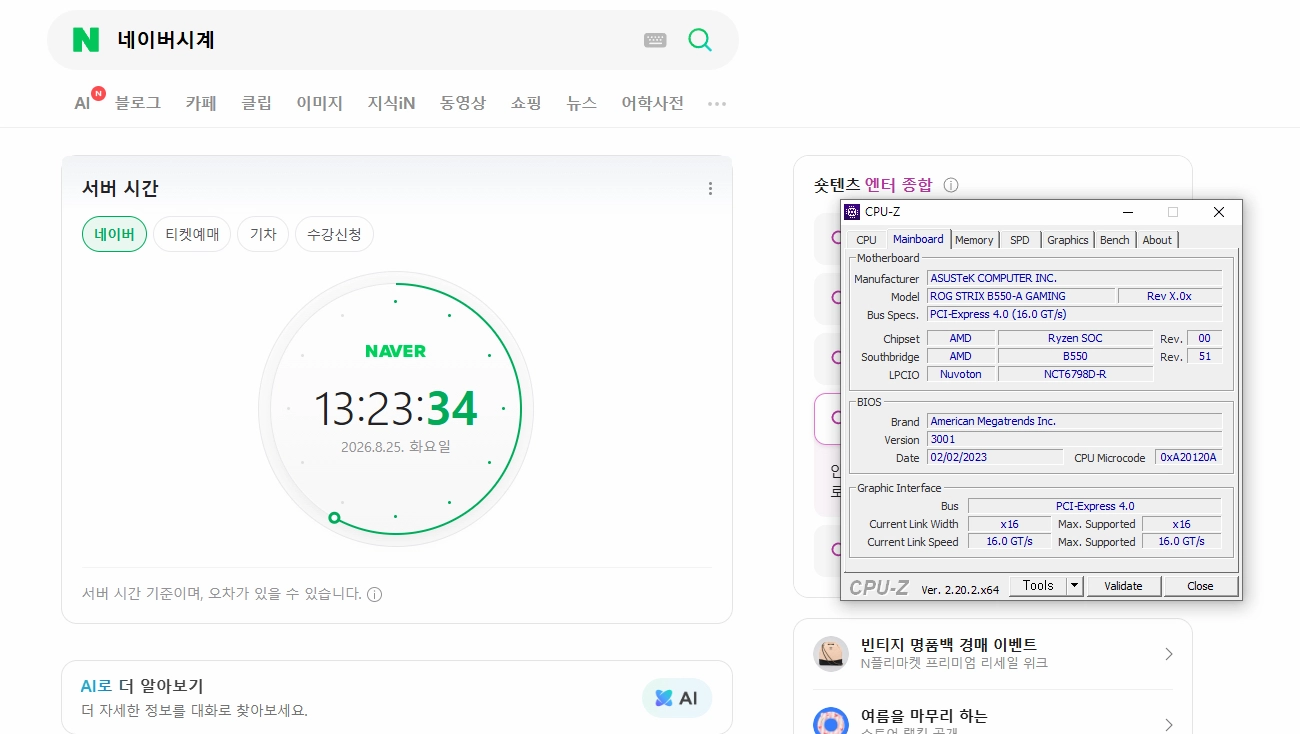1300x734 pixels.
Task: Click the green Naver N logo
Action: click(86, 40)
